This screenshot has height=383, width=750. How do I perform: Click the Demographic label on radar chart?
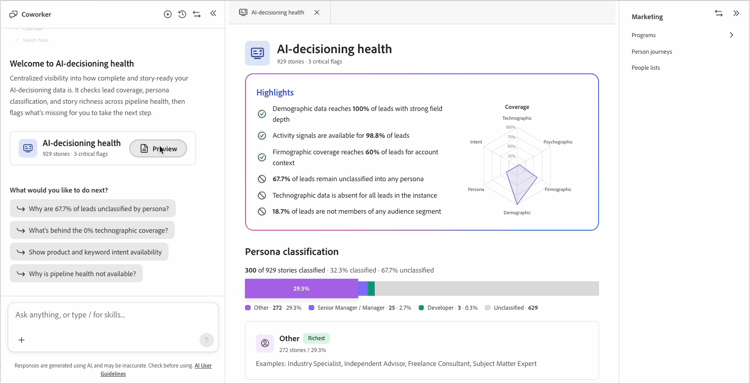[517, 213]
